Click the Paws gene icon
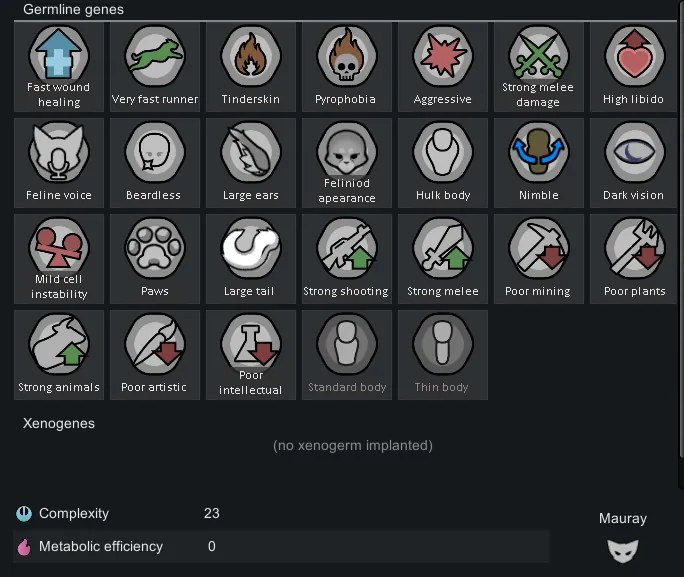The height and width of the screenshot is (577, 684). tap(155, 248)
